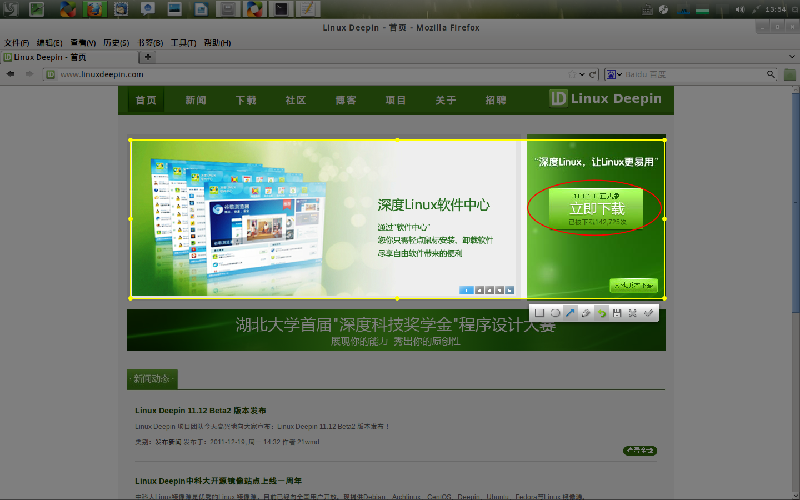
Task: Open the Firefox icon in the top panel
Action: pos(94,9)
